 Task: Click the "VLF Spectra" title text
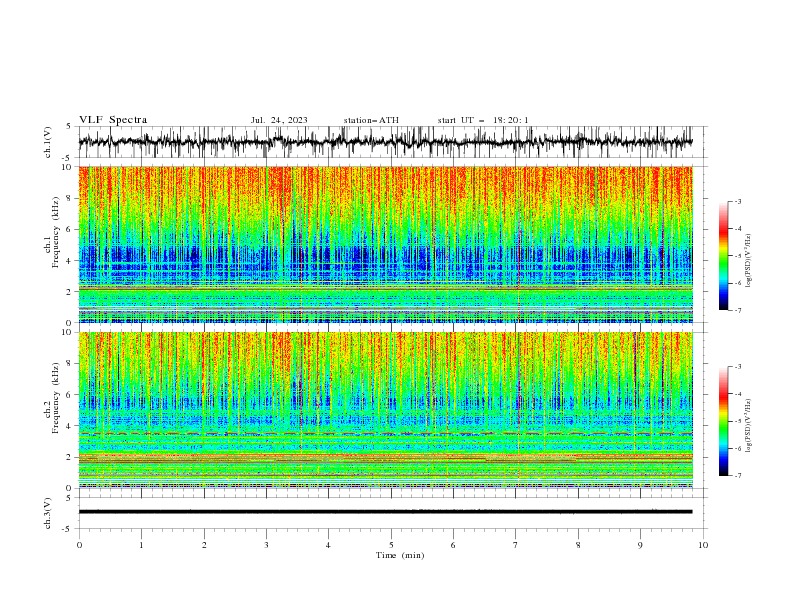click(113, 120)
